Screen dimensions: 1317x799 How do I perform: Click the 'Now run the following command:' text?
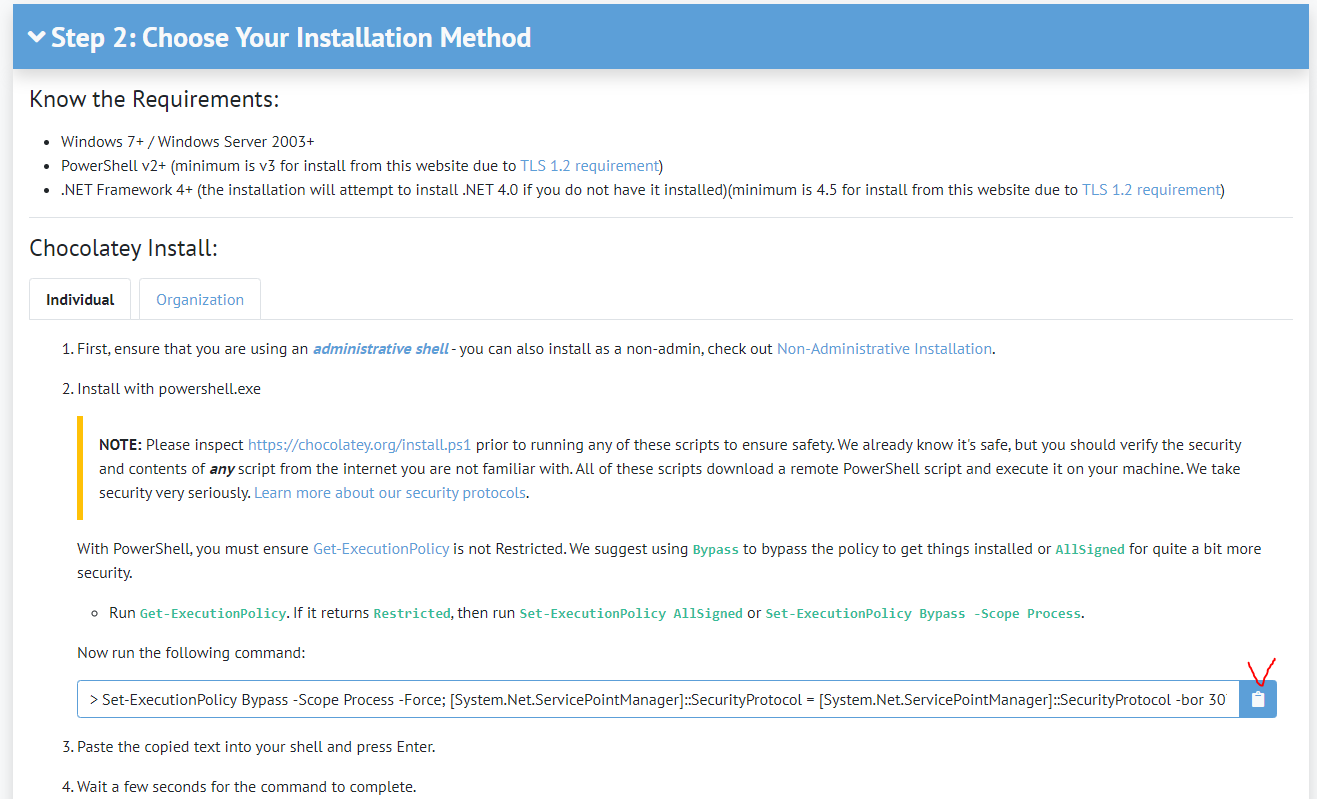(x=191, y=653)
